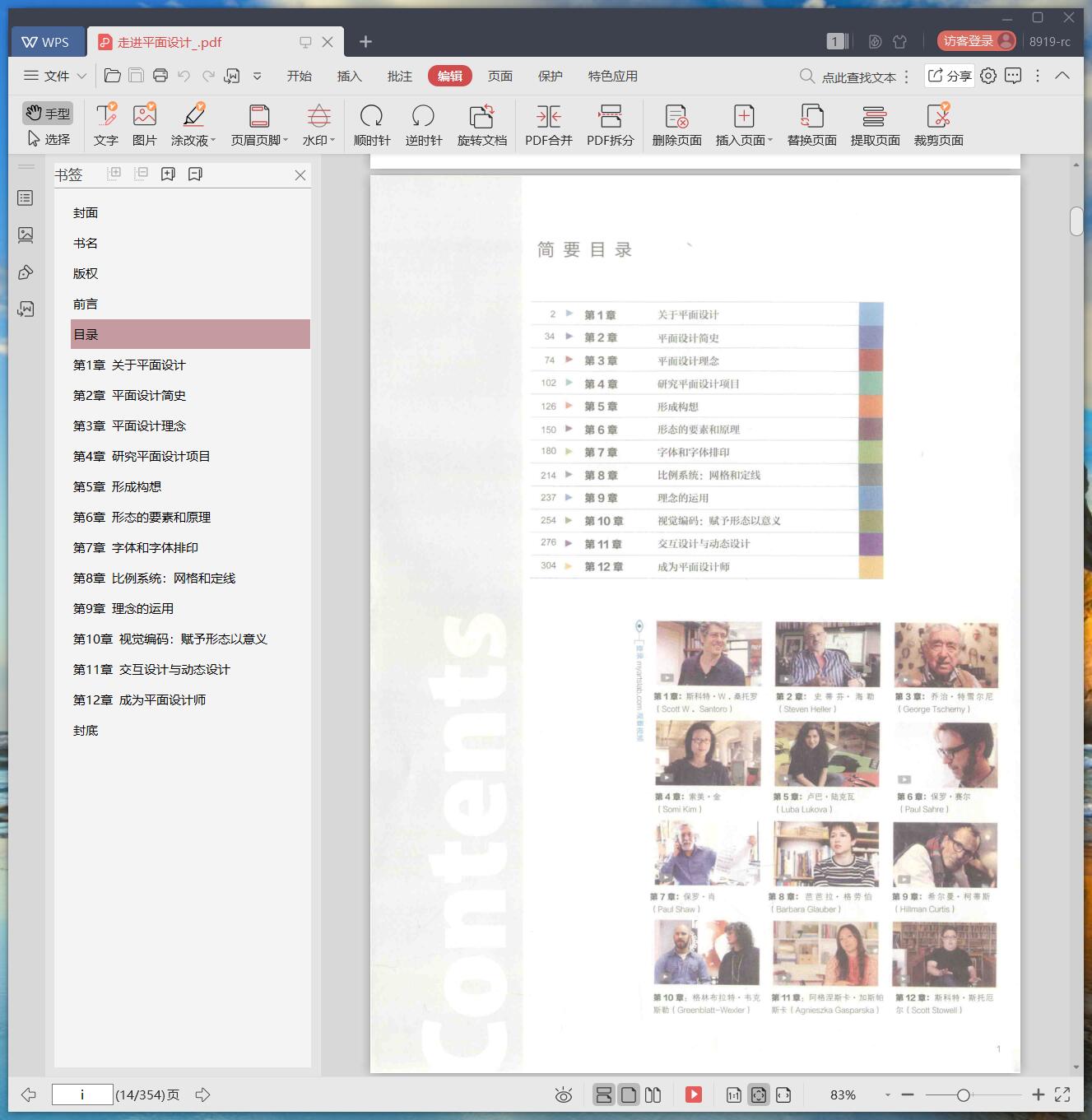The width and height of the screenshot is (1092, 1120).
Task: Click the Print icon
Action: (160, 76)
